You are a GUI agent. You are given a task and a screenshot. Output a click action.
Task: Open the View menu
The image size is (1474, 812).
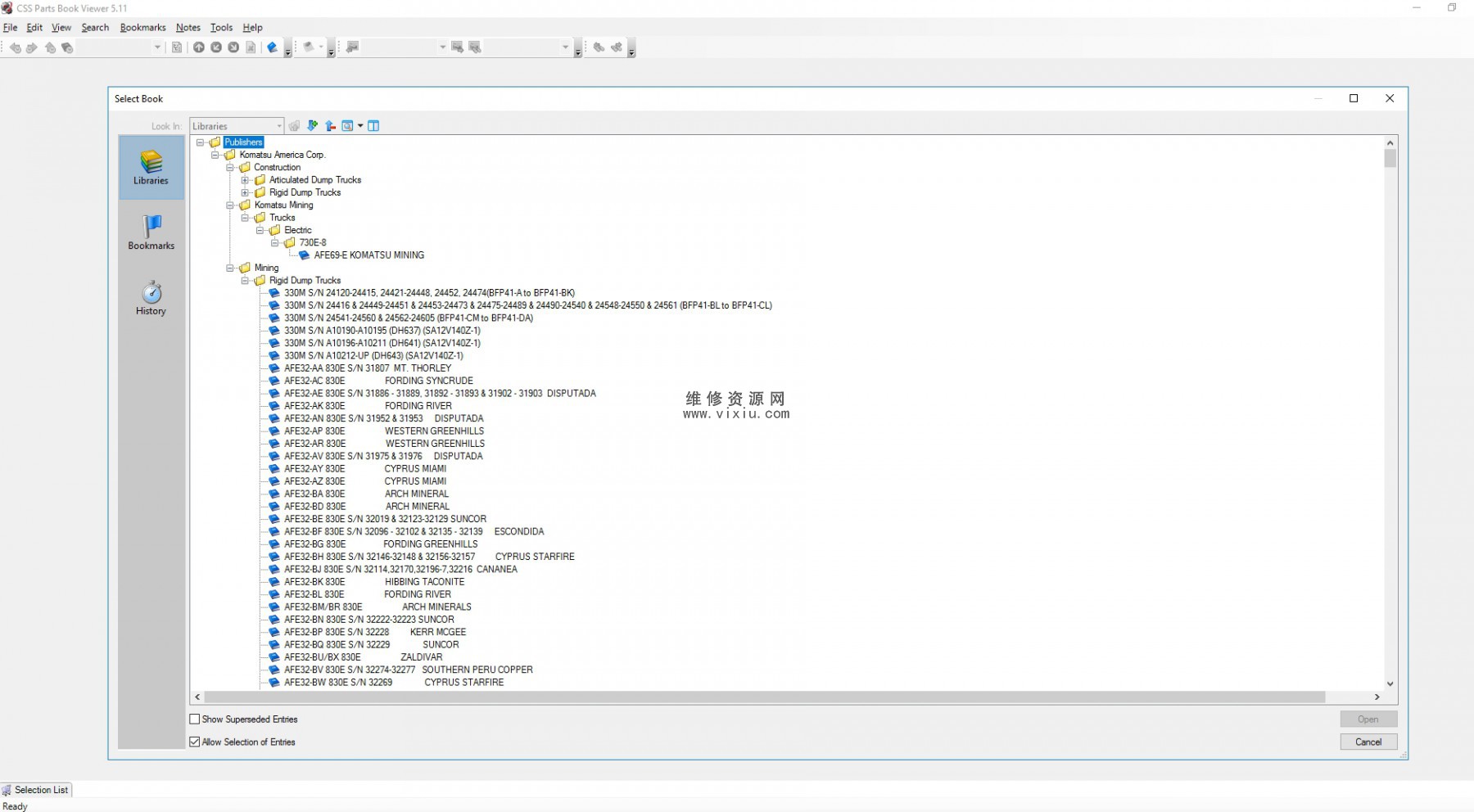coord(61,27)
